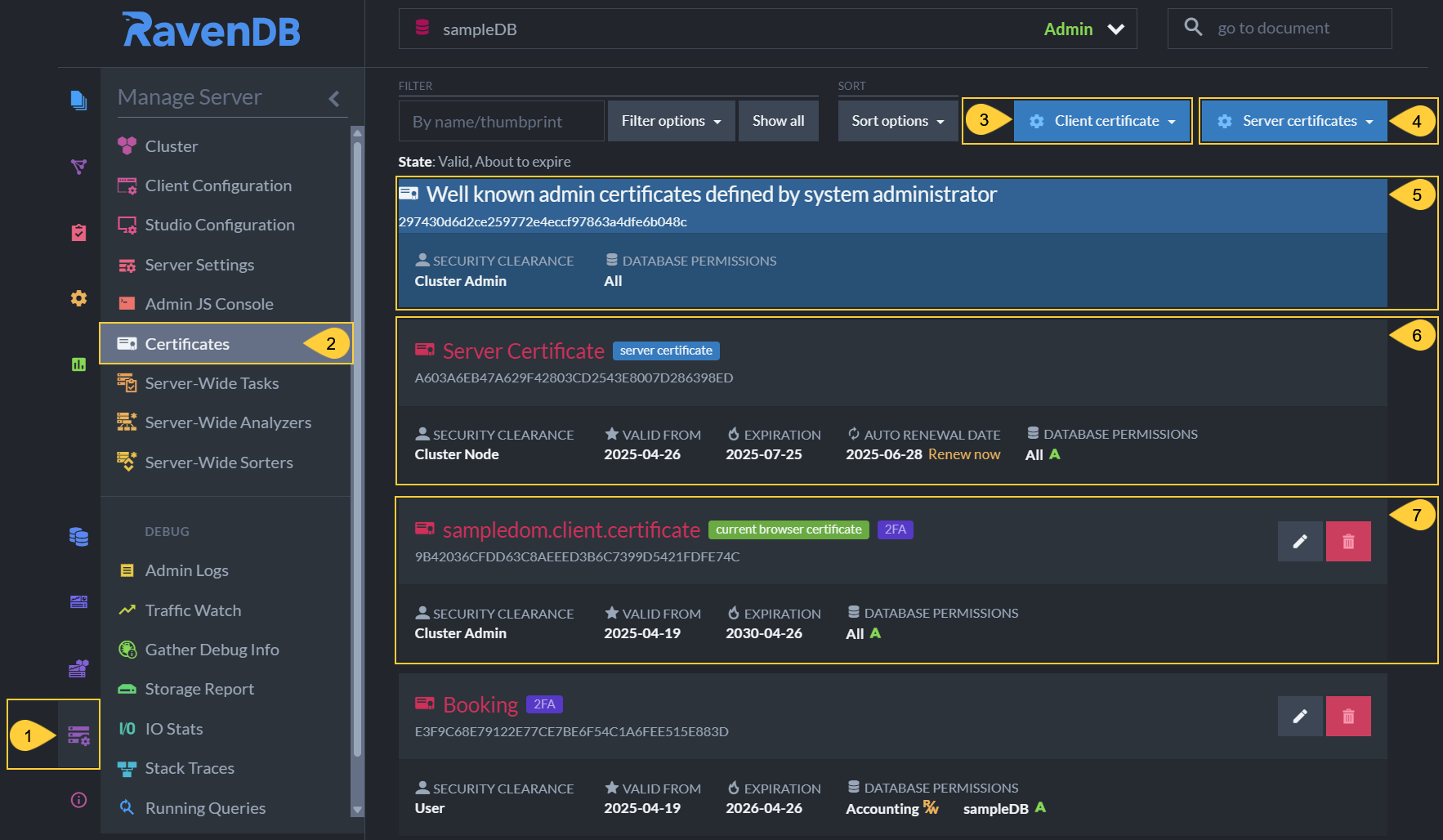Delete the Booking certificate with trash icon
This screenshot has width=1443, height=840.
(1348, 716)
